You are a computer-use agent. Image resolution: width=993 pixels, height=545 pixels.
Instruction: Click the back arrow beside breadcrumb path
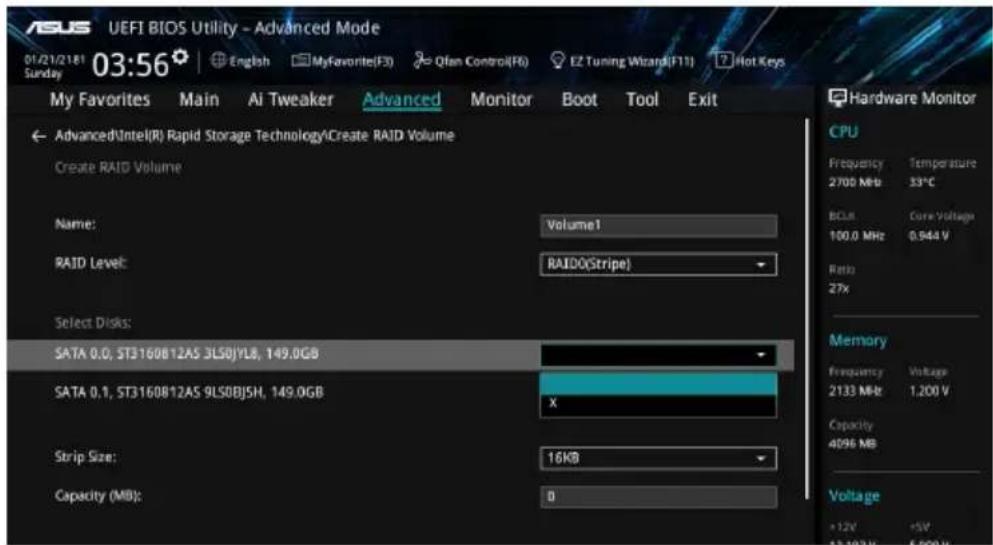tap(39, 136)
